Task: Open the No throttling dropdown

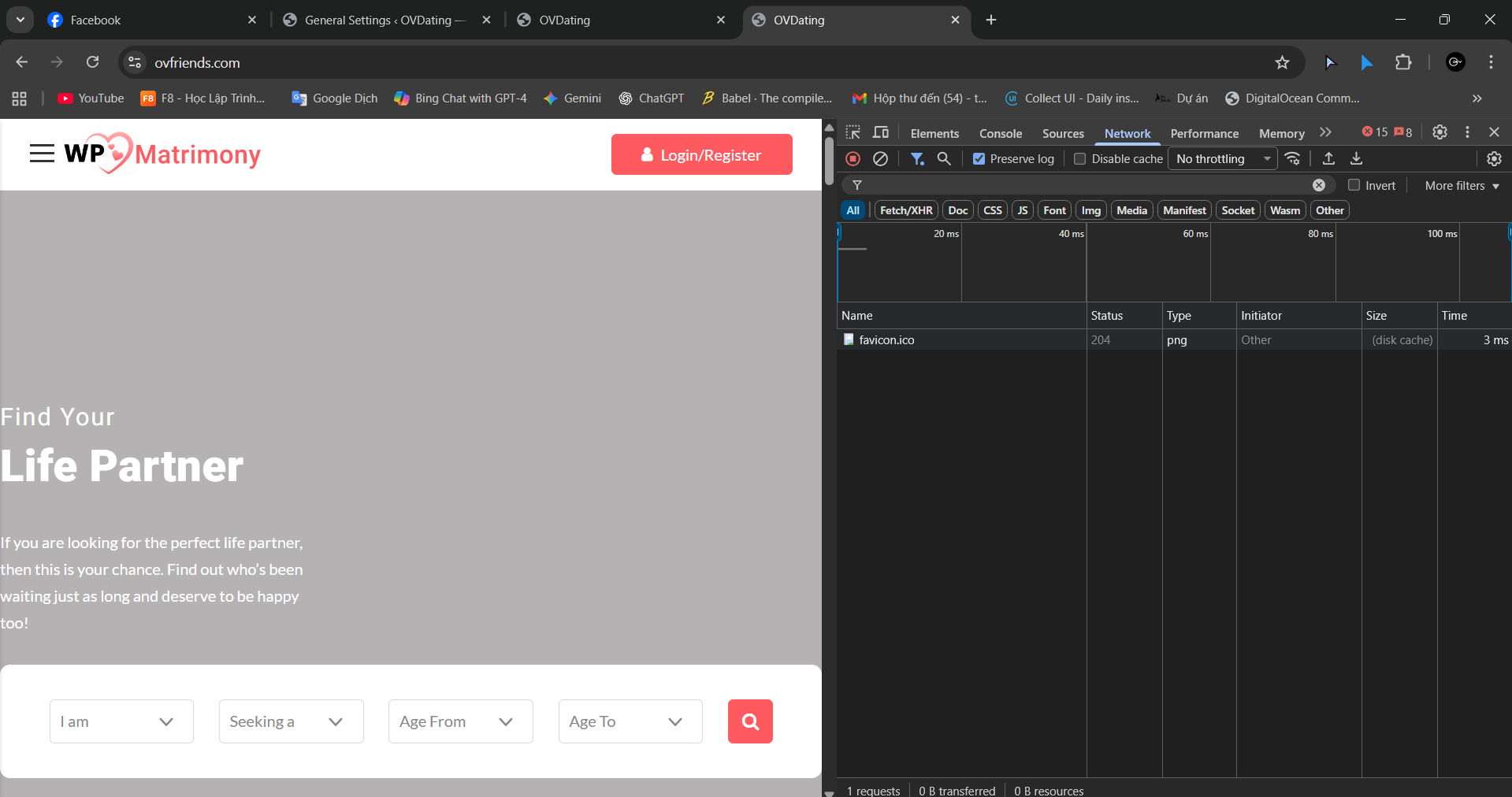Action: pos(1222,159)
